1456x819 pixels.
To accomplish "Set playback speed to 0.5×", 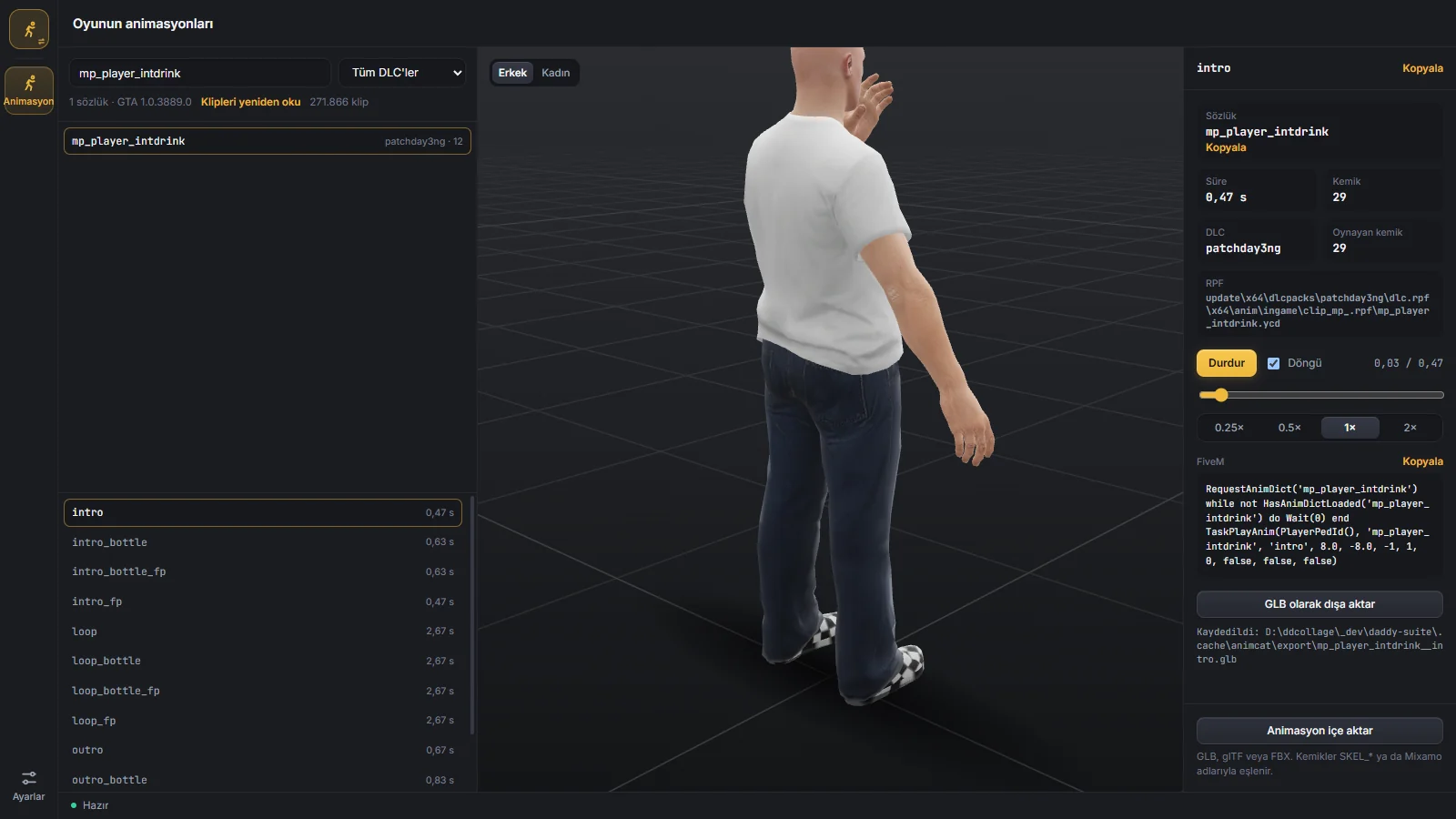I will pyautogui.click(x=1289, y=428).
